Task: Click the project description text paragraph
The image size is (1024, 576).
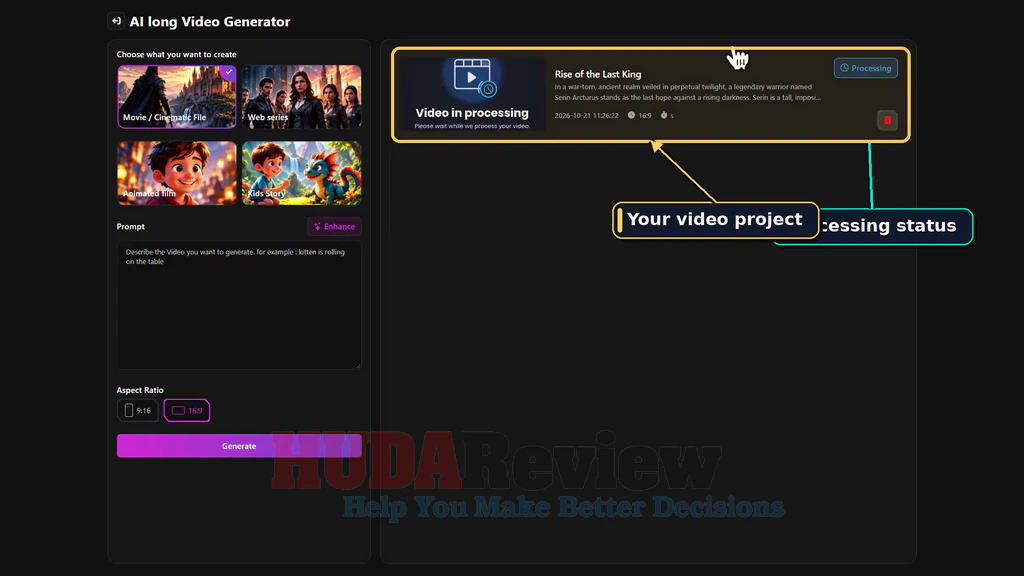Action: (x=687, y=92)
